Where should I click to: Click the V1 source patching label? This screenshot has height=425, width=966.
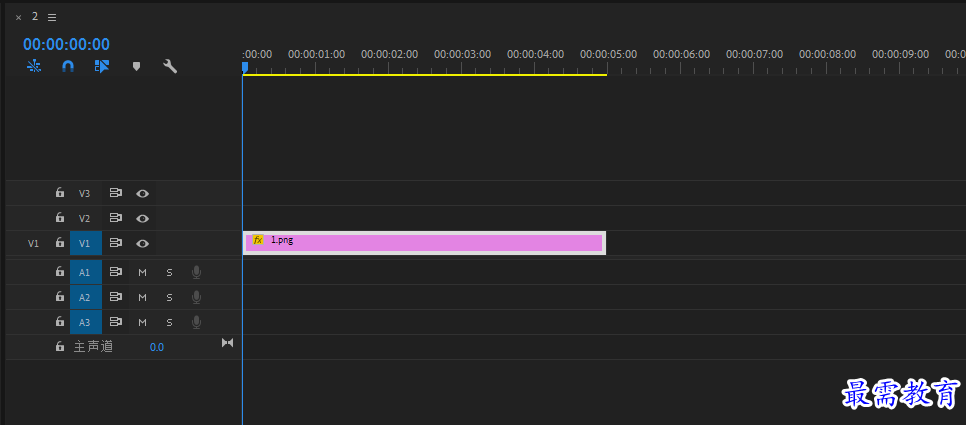[33, 243]
